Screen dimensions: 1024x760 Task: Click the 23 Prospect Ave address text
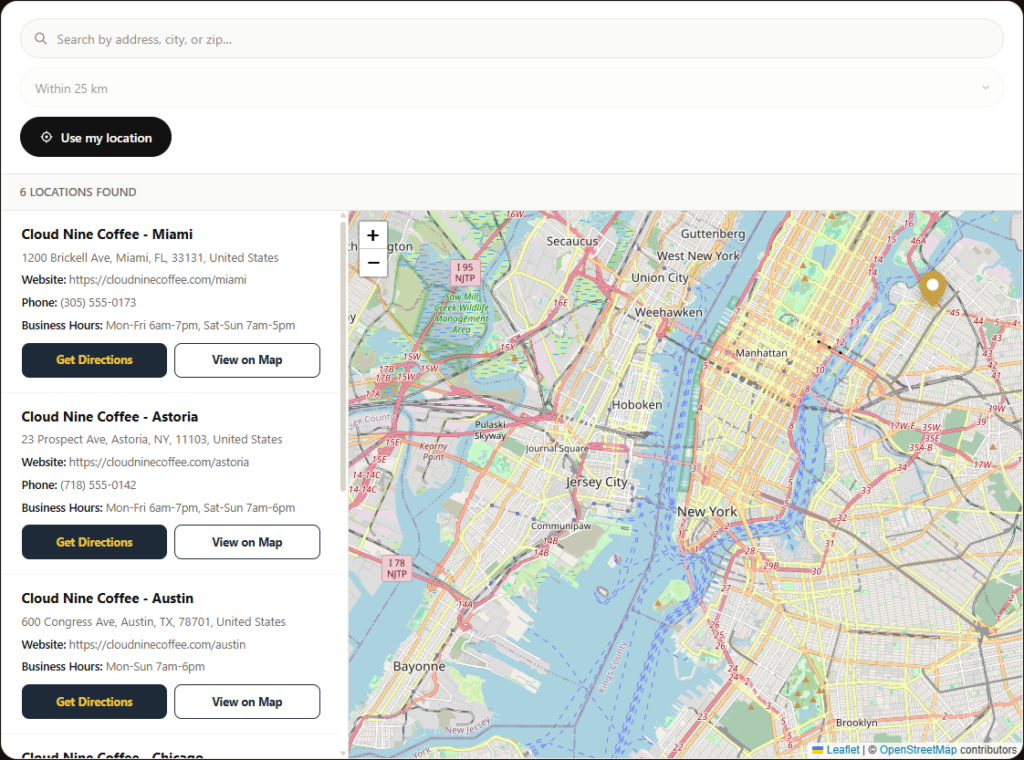pyautogui.click(x=152, y=439)
